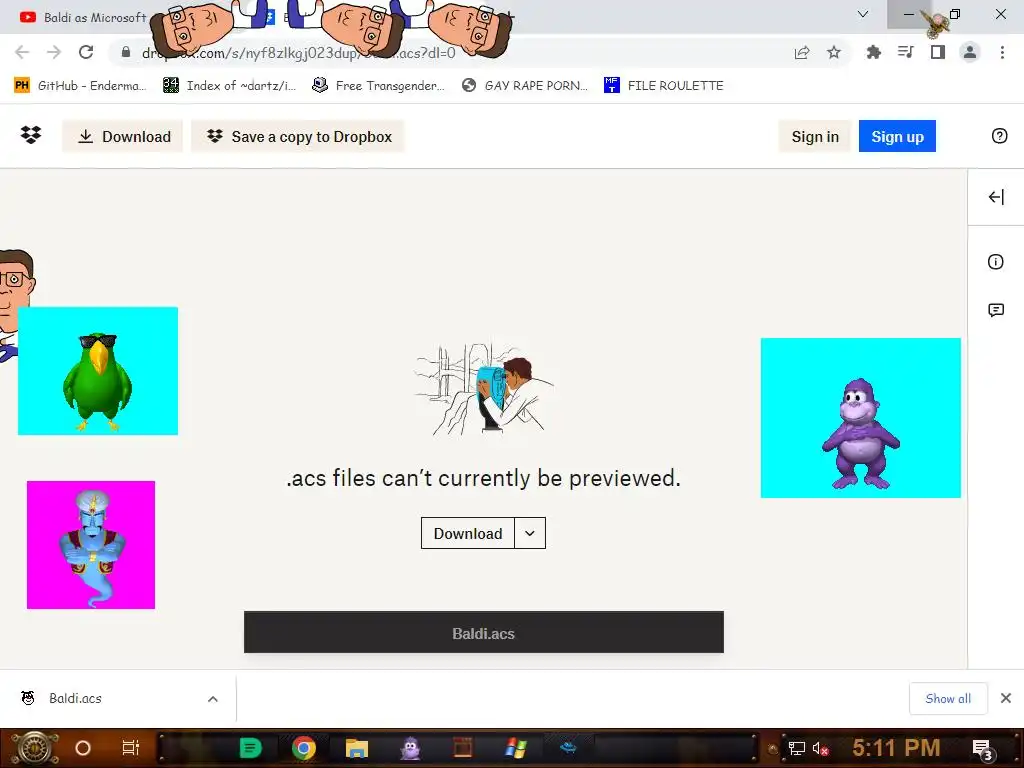Click the blue bird taskbar icon
This screenshot has width=1024, height=768.
[x=568, y=748]
